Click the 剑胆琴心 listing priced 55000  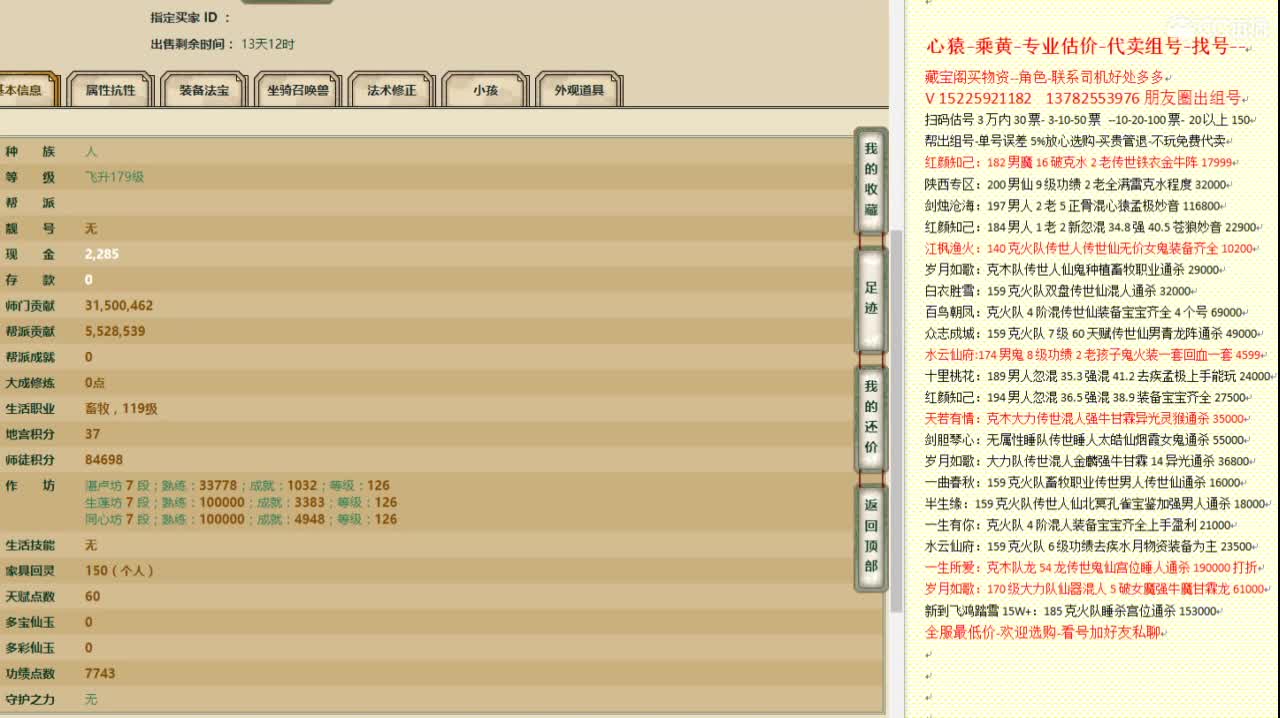click(x=1086, y=440)
